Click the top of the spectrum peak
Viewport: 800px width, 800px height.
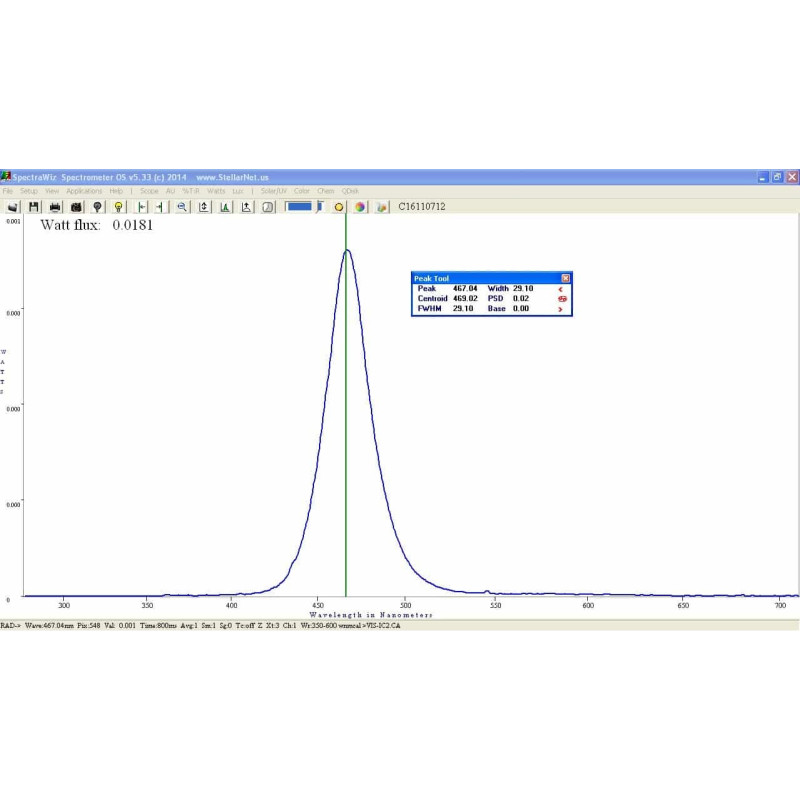point(346,250)
